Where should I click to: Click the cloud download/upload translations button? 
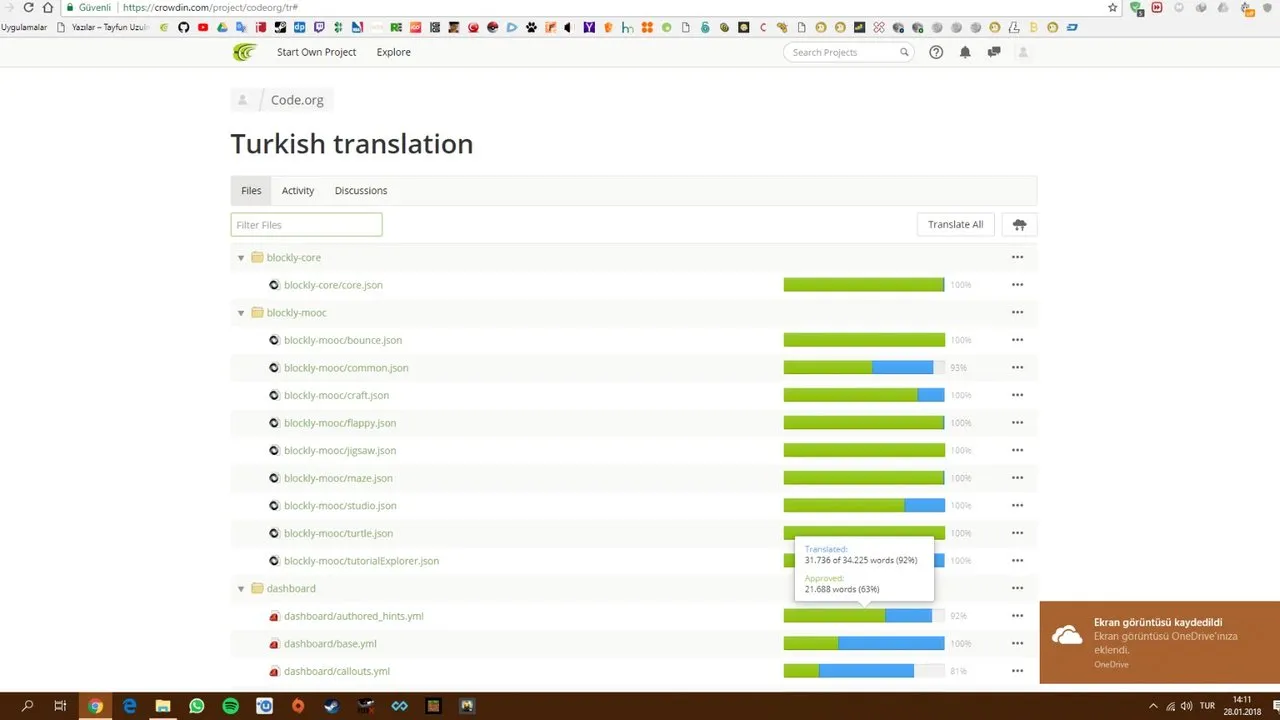pos(1020,225)
